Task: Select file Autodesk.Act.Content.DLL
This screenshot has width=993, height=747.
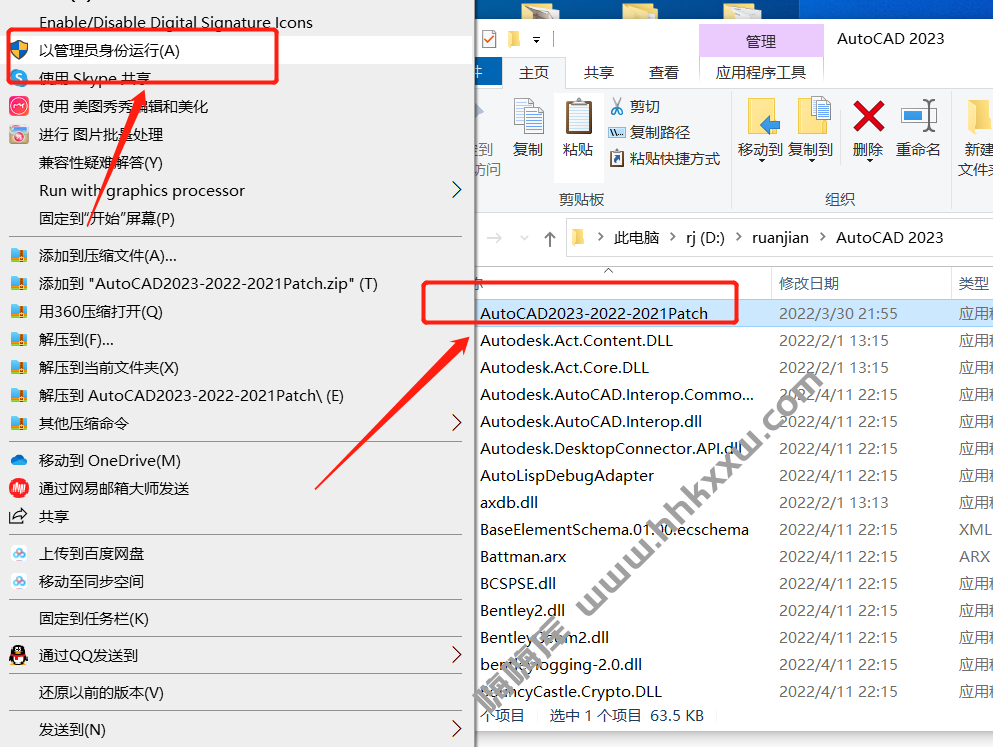Action: pyautogui.click(x=576, y=341)
